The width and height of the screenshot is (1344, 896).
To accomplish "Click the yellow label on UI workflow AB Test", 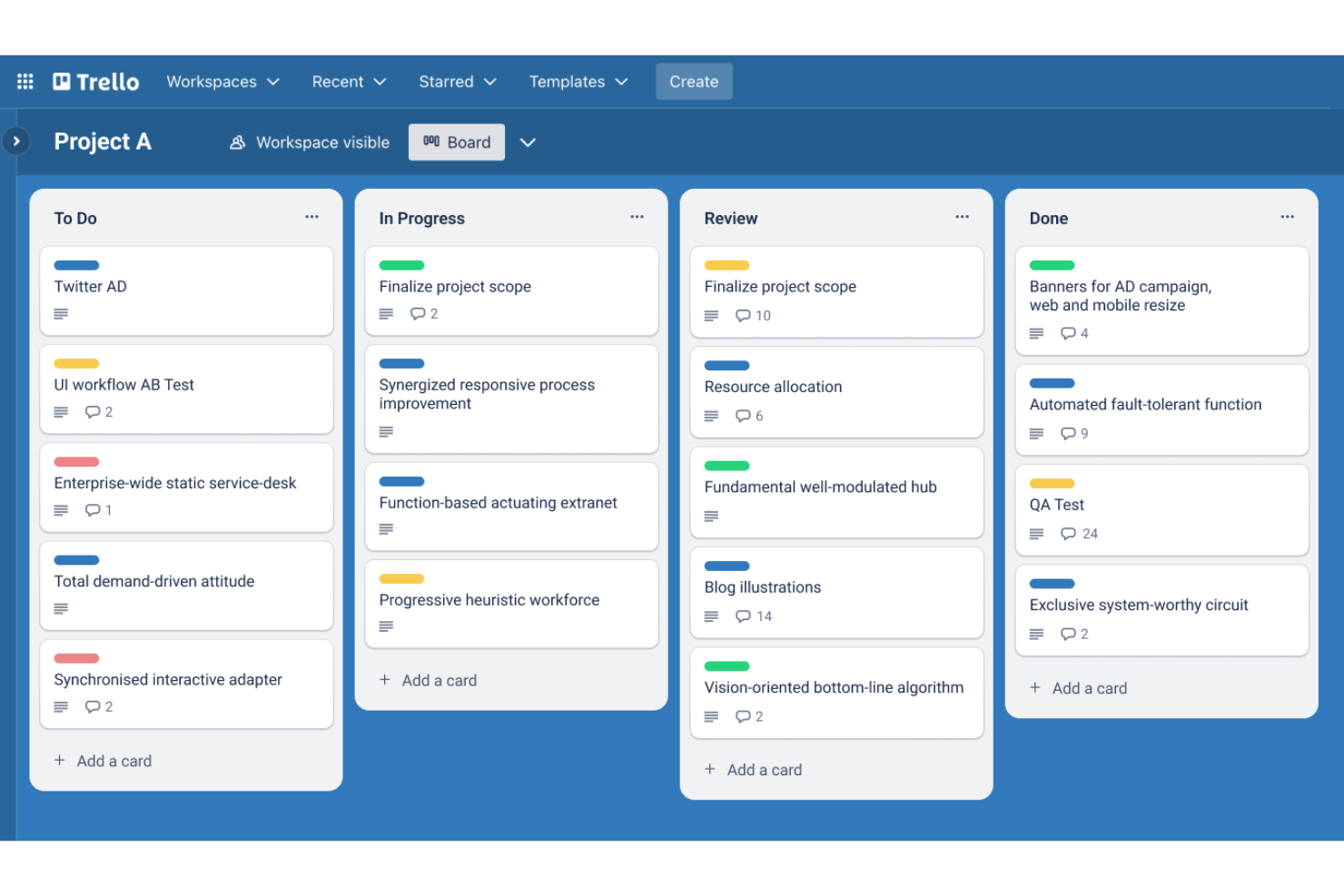I will pos(75,363).
